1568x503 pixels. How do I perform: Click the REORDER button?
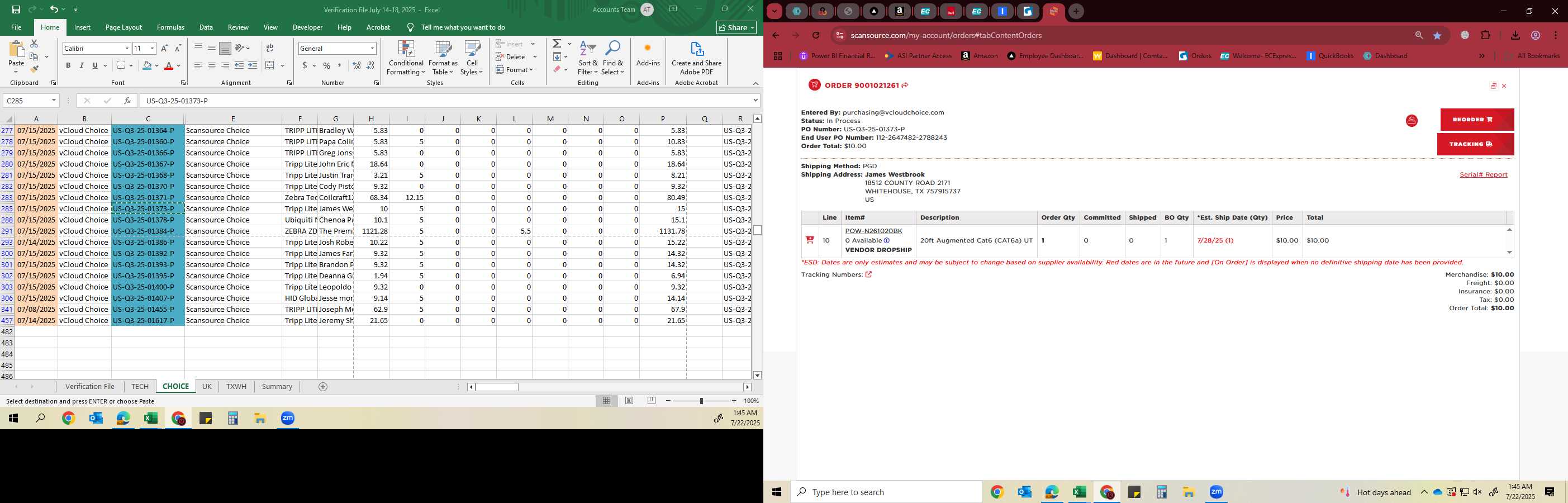(x=1477, y=120)
